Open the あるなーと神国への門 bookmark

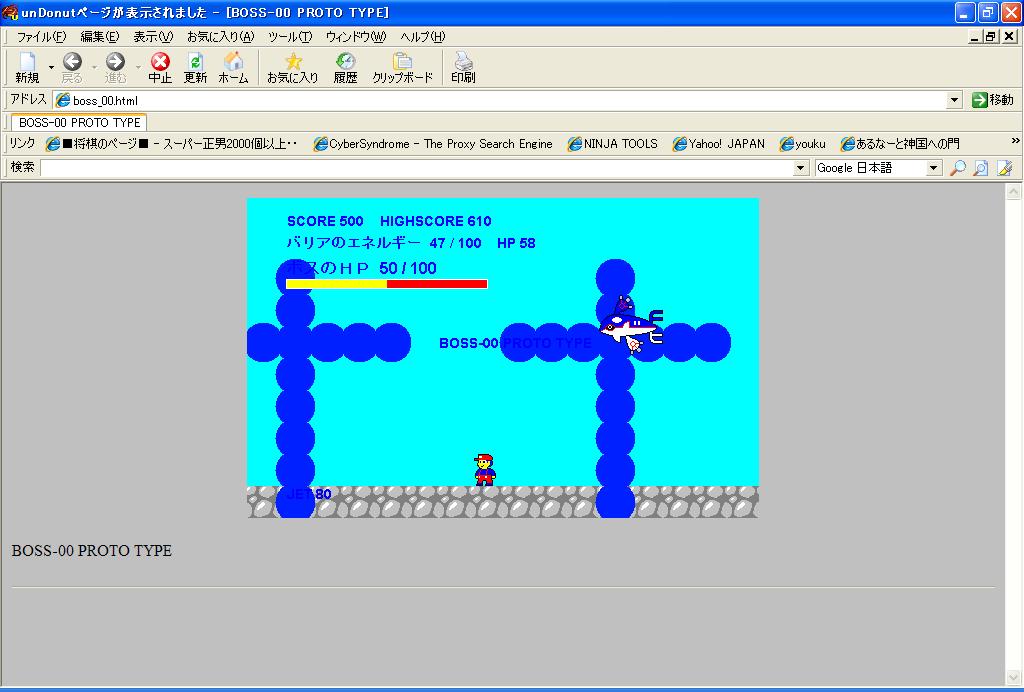900,144
